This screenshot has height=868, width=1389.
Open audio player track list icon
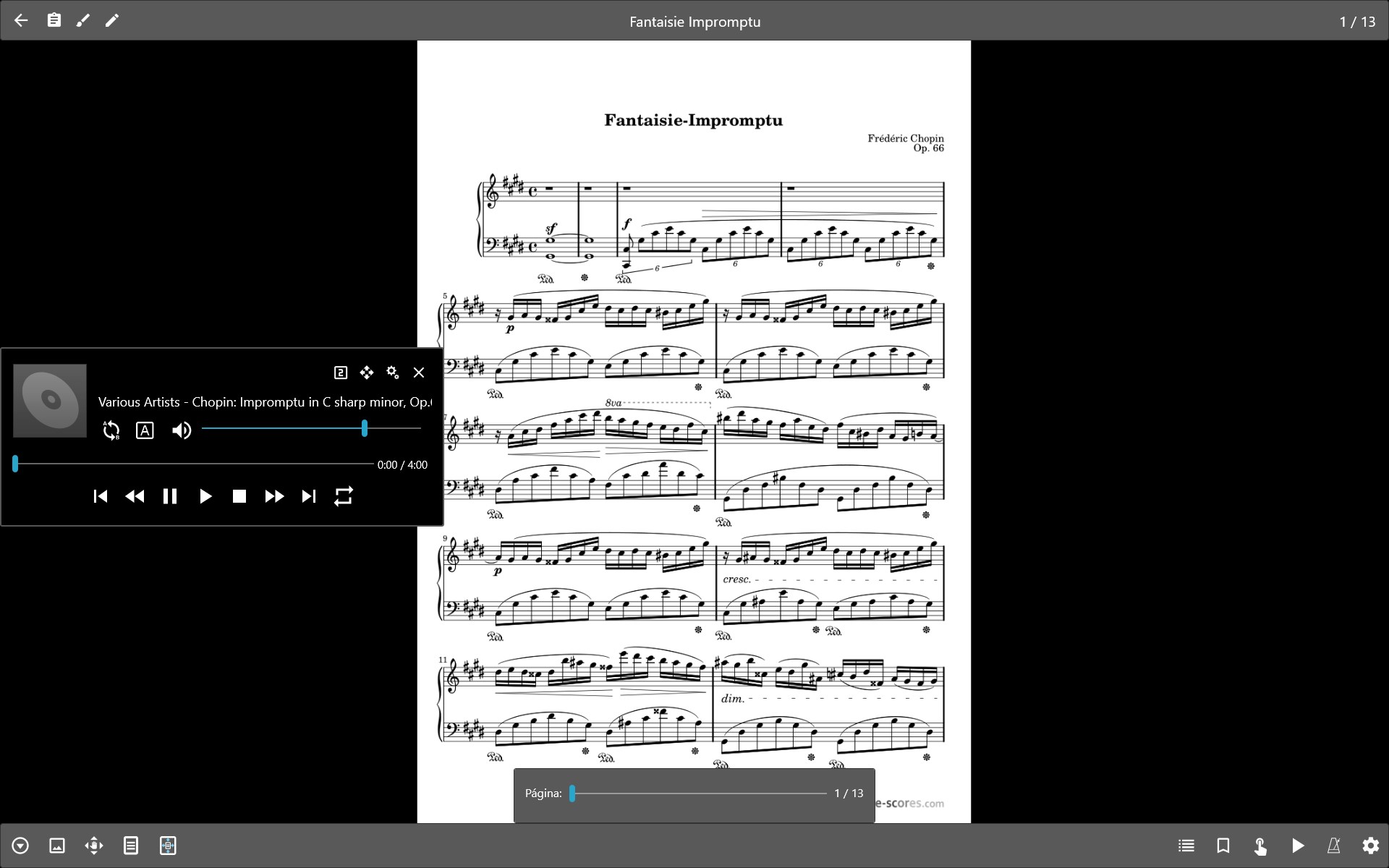click(341, 373)
